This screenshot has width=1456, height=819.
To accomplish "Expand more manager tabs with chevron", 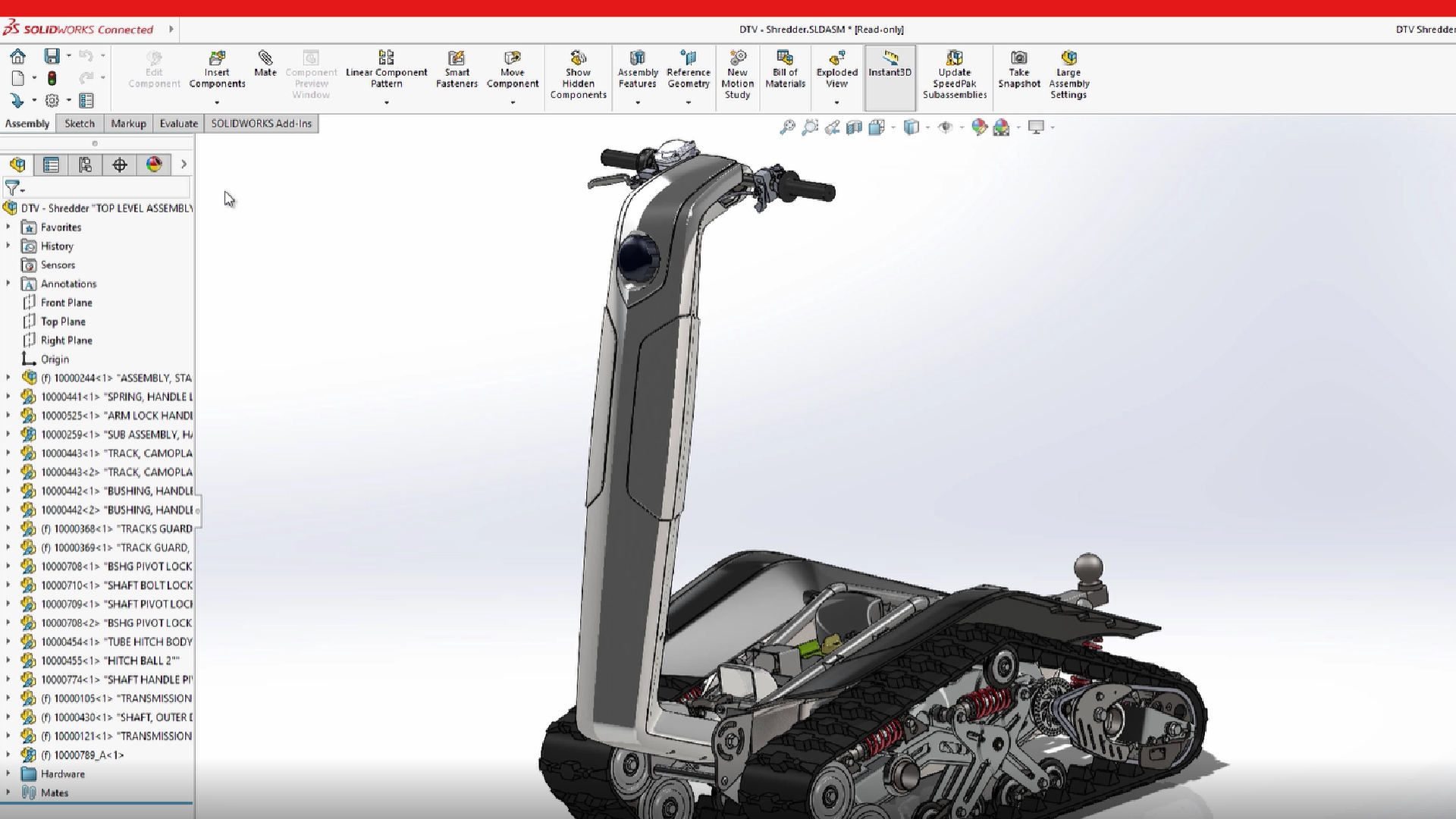I will click(184, 165).
